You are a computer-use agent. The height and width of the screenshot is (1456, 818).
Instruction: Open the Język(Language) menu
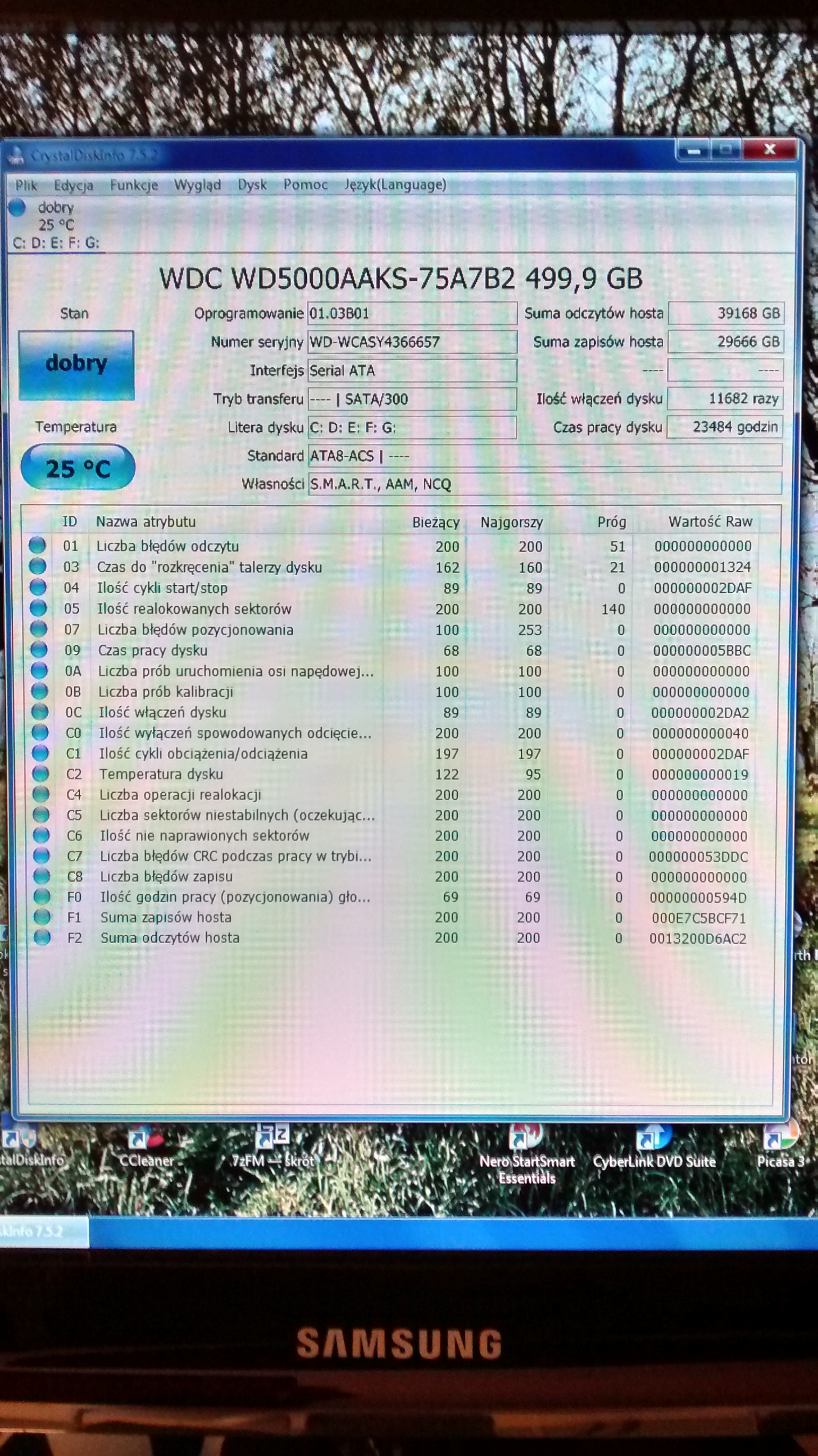coord(395,185)
